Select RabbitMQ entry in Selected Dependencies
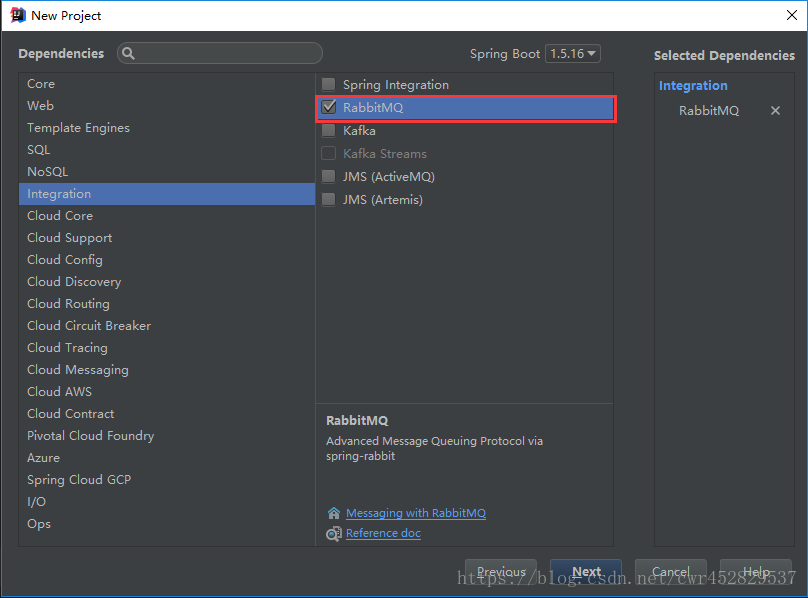 (709, 110)
